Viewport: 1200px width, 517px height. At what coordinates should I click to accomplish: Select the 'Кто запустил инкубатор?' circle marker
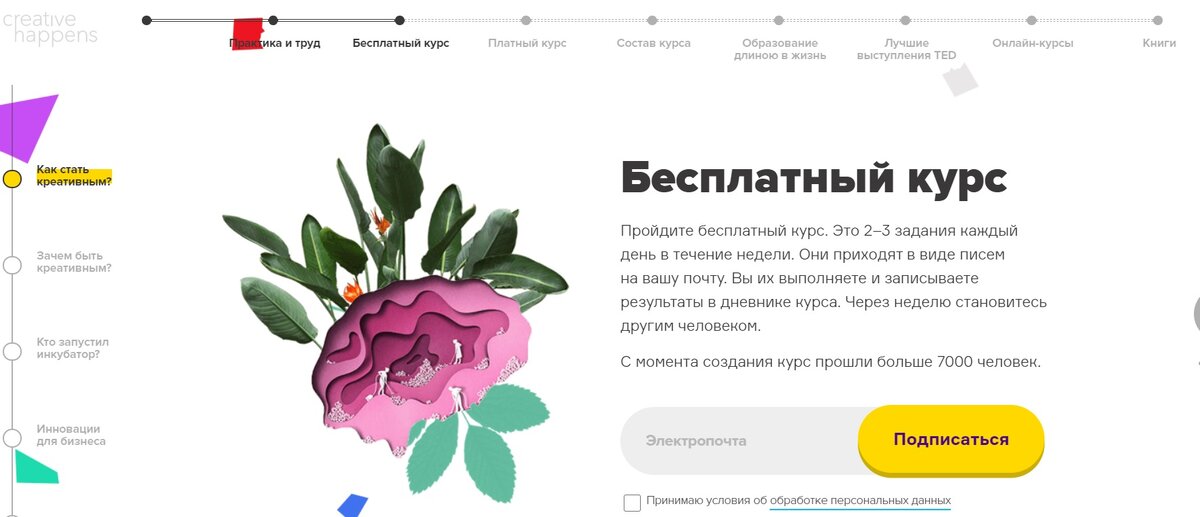(x=12, y=351)
